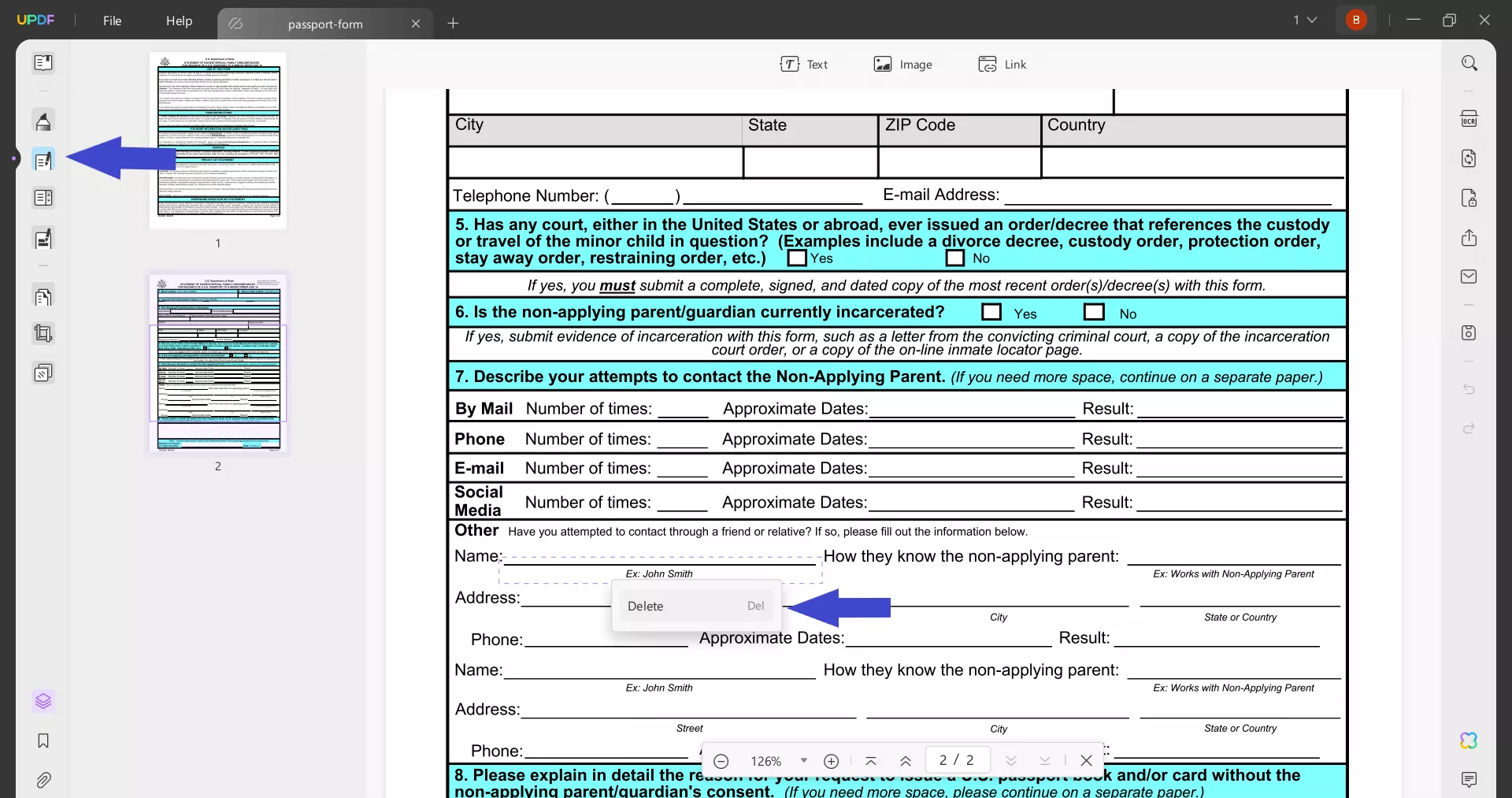Open the search magnifier tool
Screen dimensions: 1512x798
(1469, 63)
